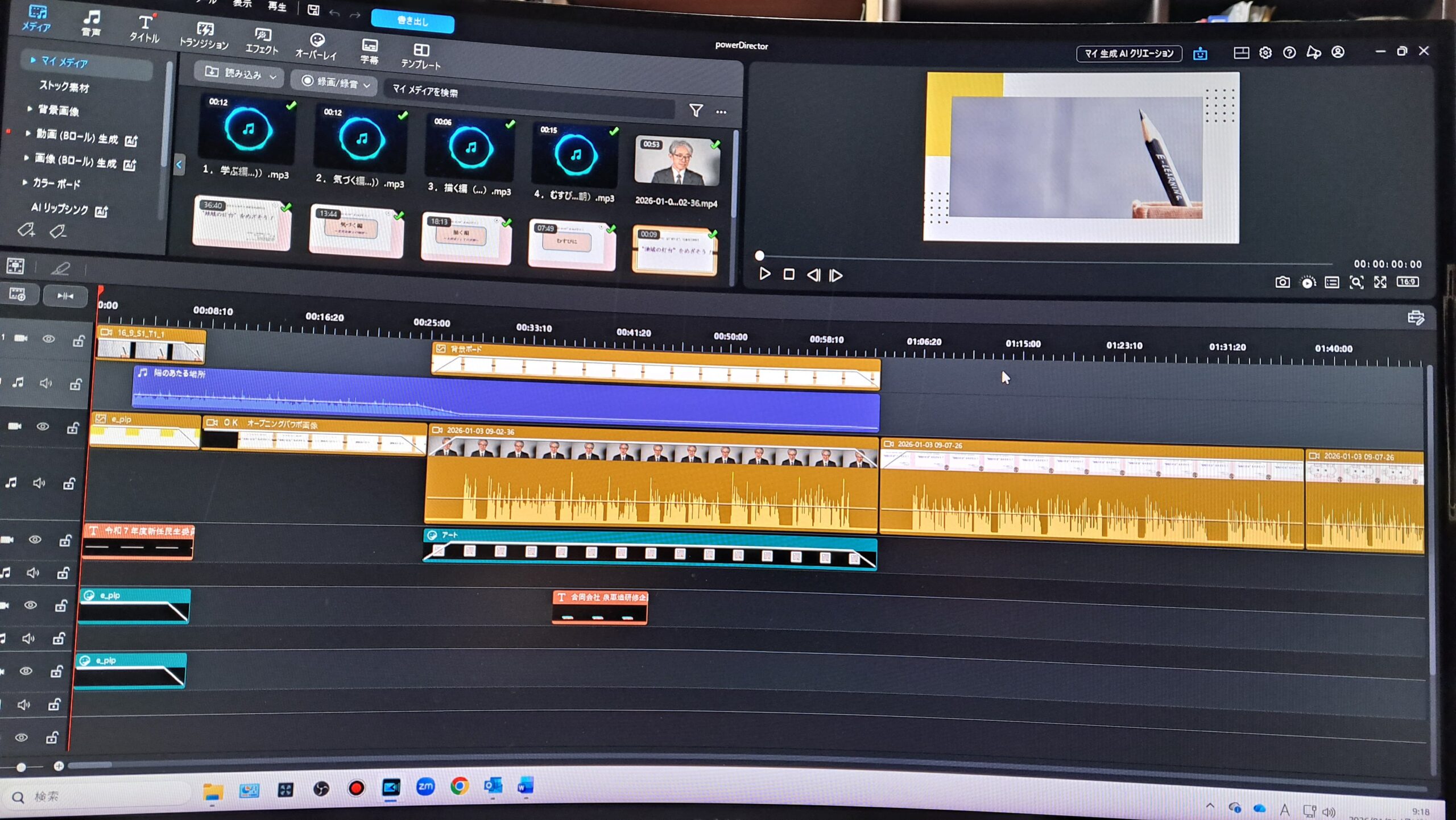This screenshot has height=820, width=1456.
Task: Click the timeline zoom slider handle
Action: pos(21,767)
